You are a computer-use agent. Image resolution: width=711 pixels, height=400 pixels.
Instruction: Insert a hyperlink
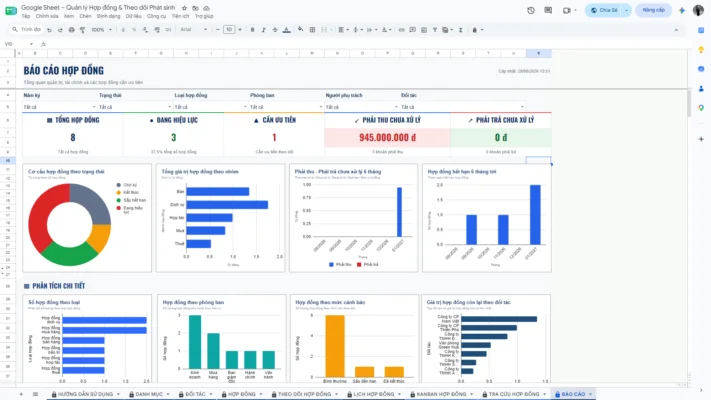(401, 30)
